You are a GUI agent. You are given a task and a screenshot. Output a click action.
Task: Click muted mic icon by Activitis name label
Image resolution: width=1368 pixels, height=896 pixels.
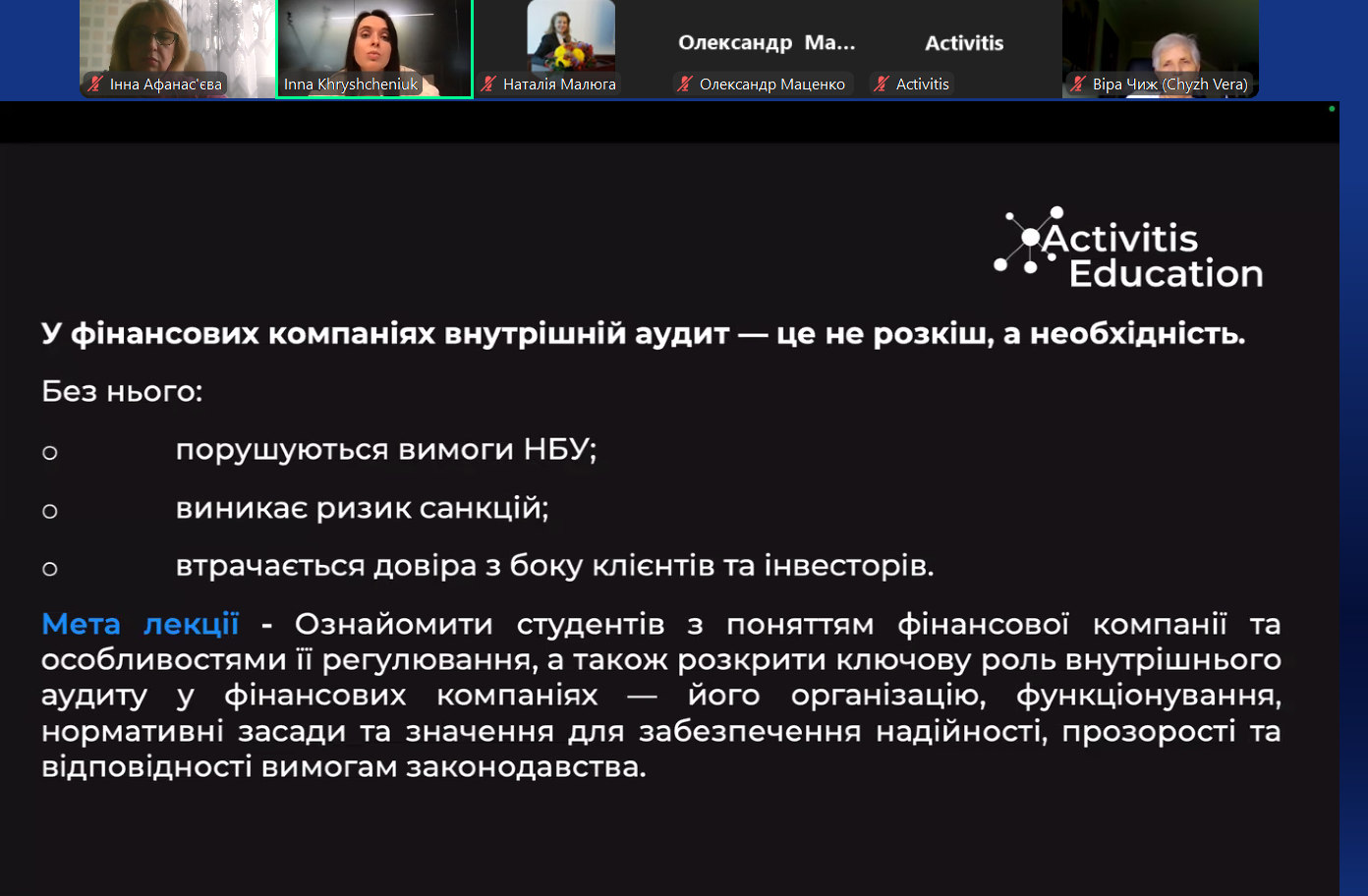pos(882,84)
